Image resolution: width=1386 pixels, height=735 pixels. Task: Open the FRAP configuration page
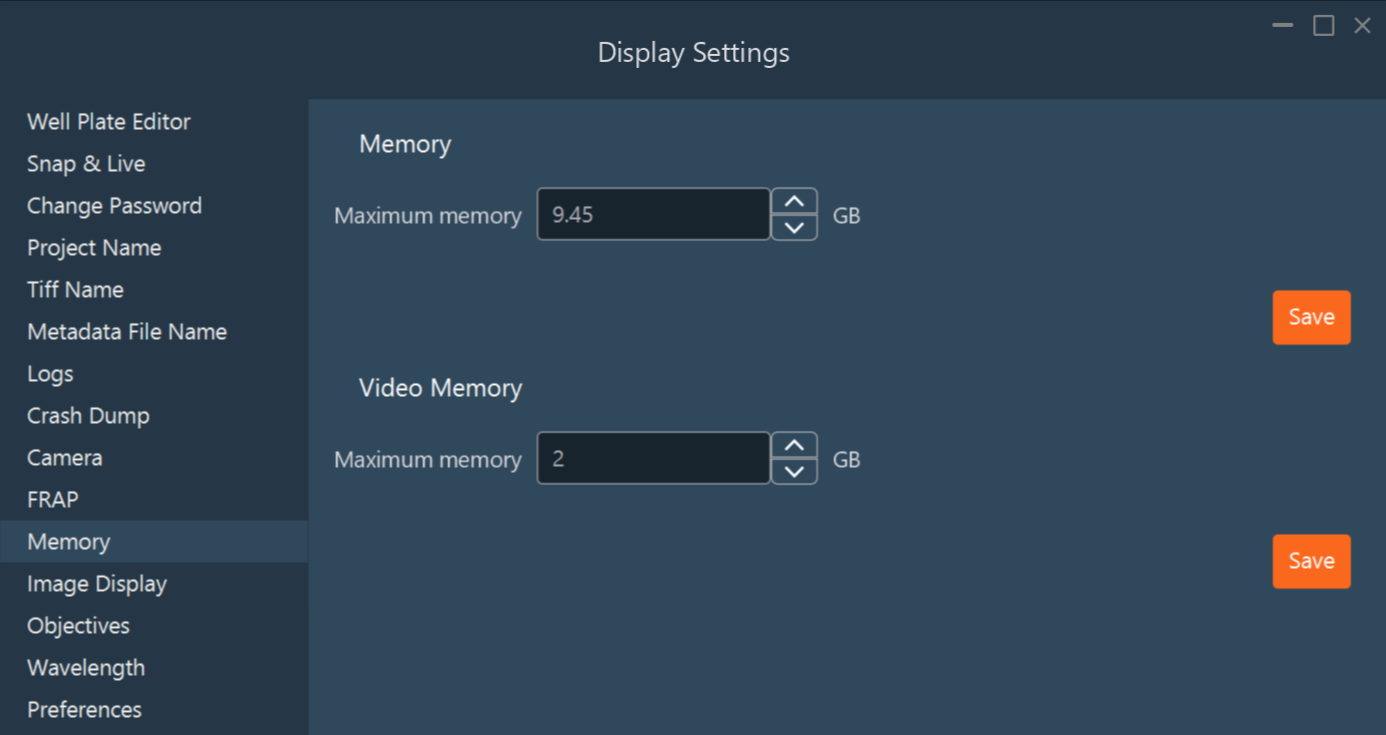tap(52, 499)
